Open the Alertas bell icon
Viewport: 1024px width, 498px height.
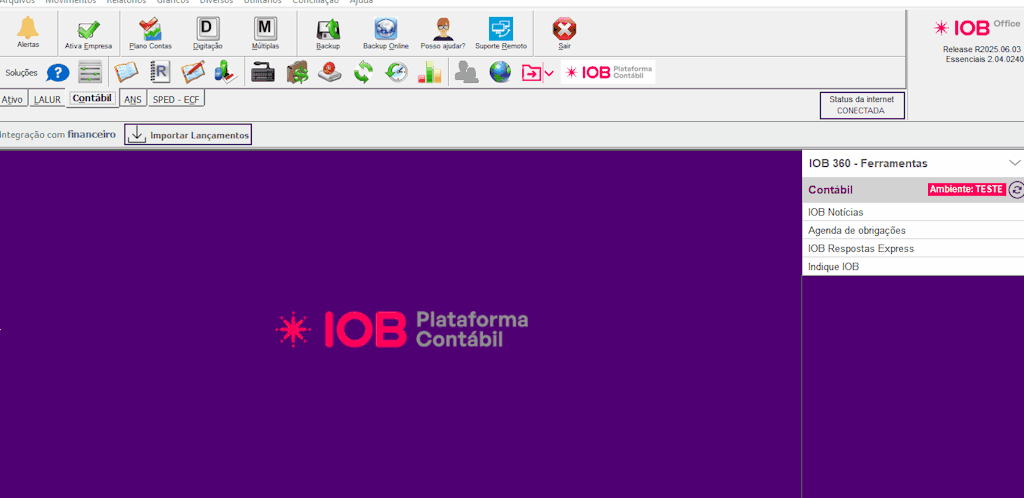click(28, 32)
